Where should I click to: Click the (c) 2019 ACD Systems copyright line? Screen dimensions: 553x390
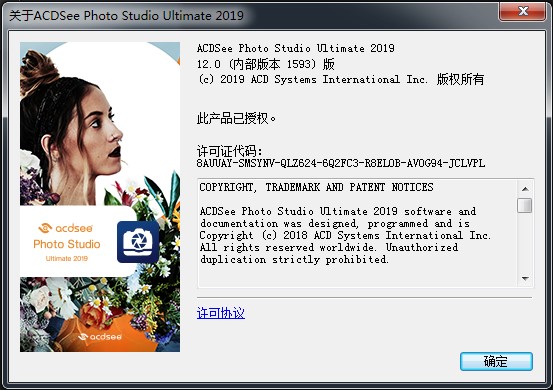pyautogui.click(x=340, y=79)
